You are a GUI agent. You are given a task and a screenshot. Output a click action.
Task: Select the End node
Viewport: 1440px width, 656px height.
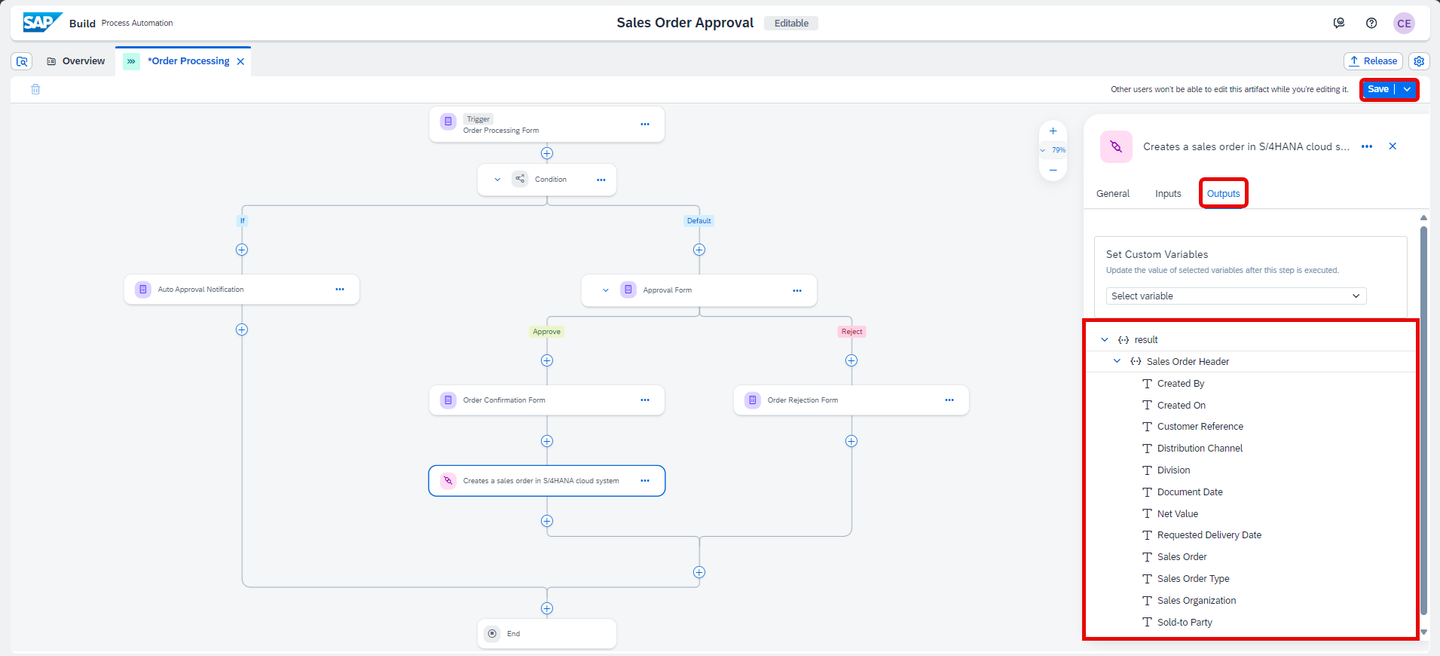point(547,634)
